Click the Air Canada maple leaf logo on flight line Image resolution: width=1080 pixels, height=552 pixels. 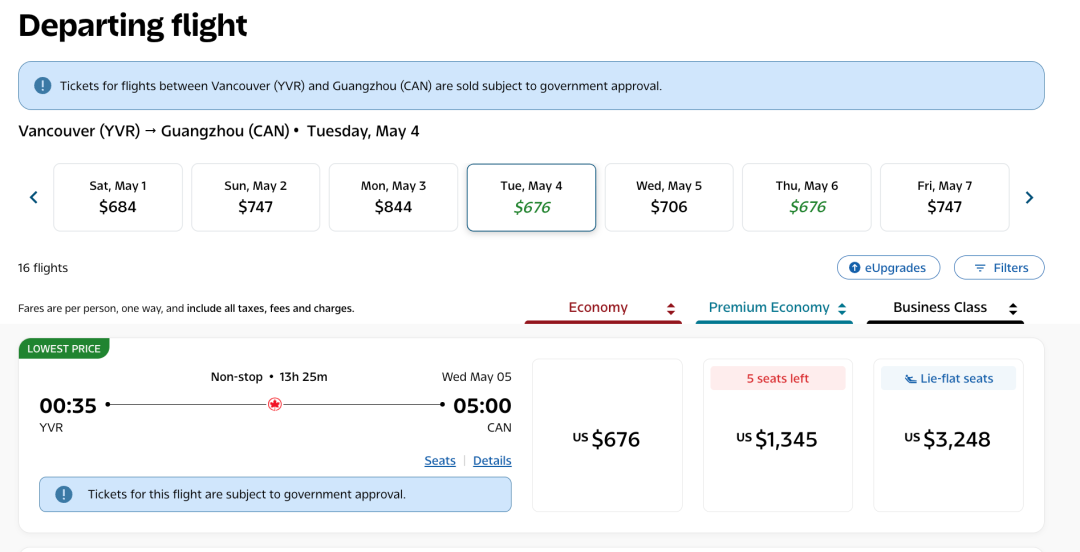pyautogui.click(x=275, y=405)
